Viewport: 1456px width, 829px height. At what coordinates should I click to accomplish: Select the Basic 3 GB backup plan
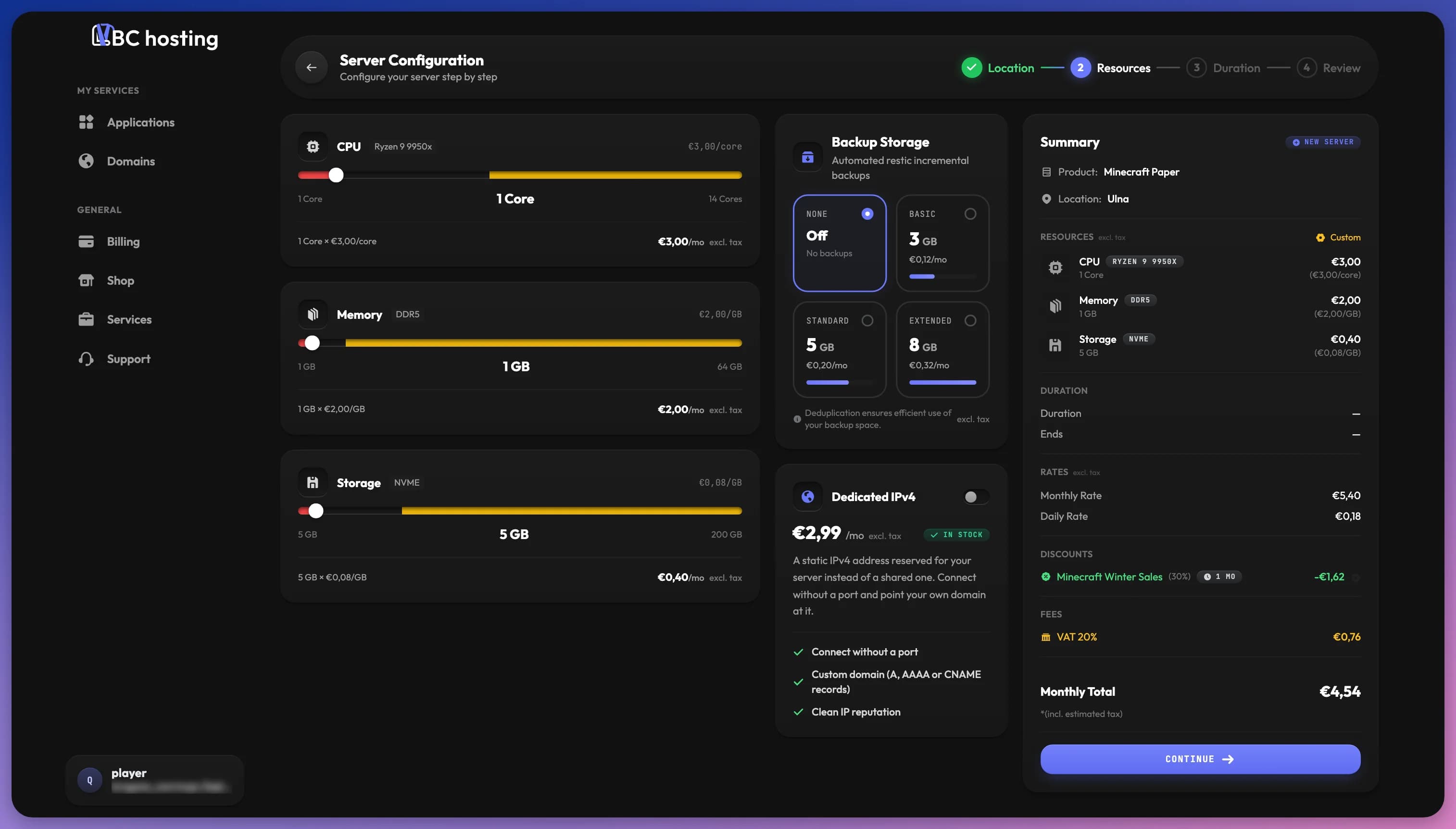pyautogui.click(x=942, y=243)
